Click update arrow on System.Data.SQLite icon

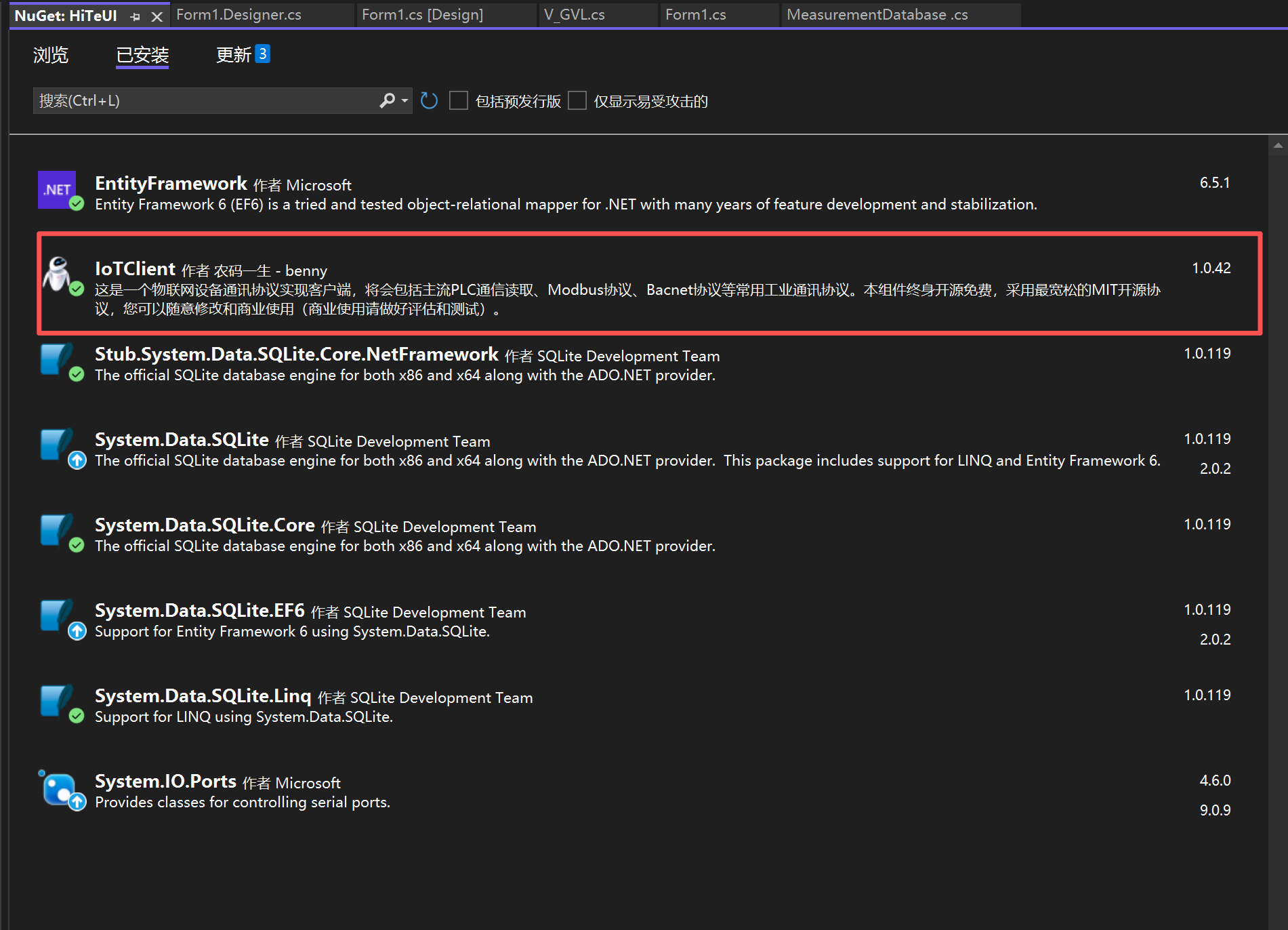pyautogui.click(x=77, y=461)
